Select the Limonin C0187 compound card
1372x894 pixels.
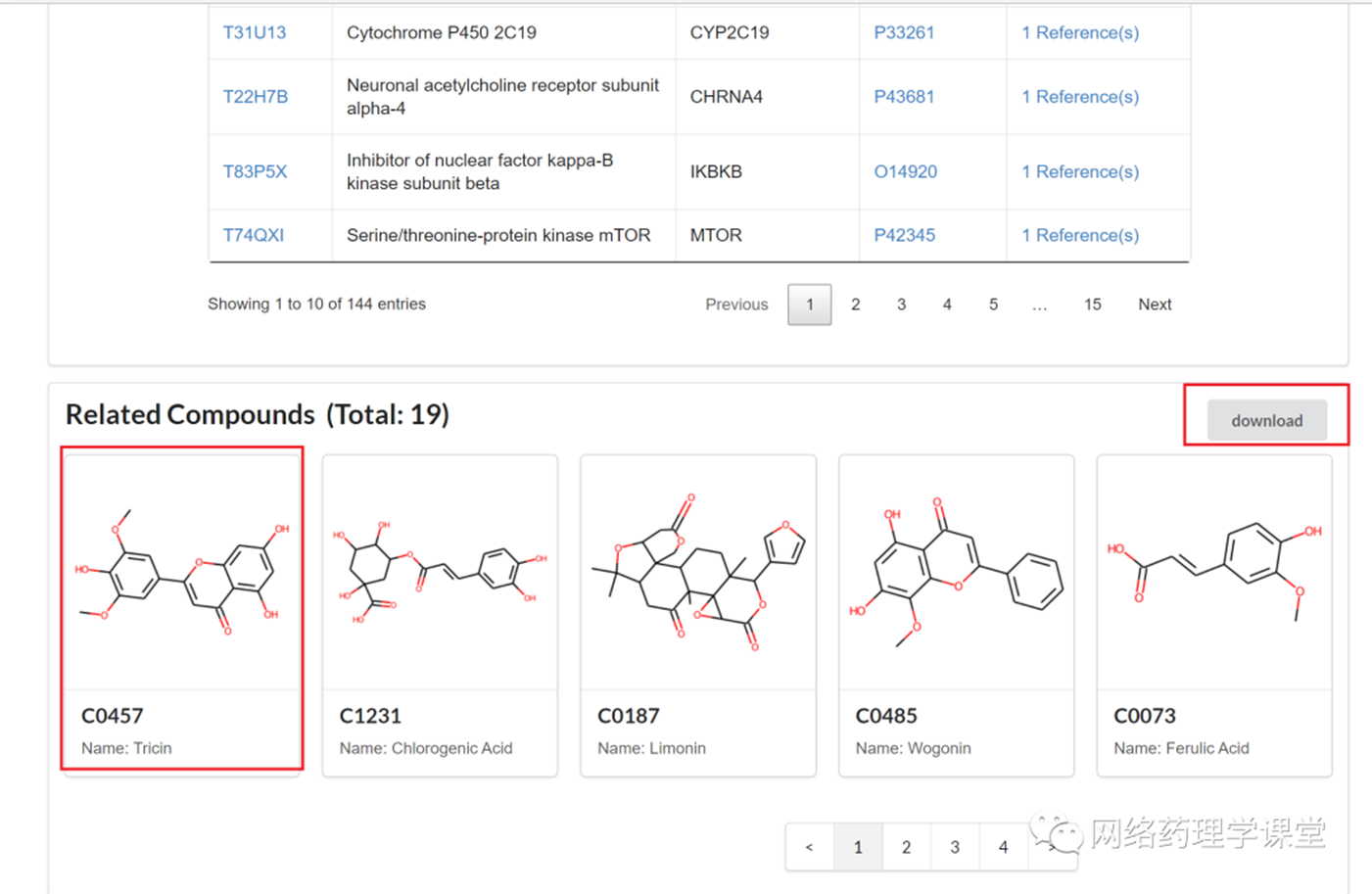click(x=698, y=615)
